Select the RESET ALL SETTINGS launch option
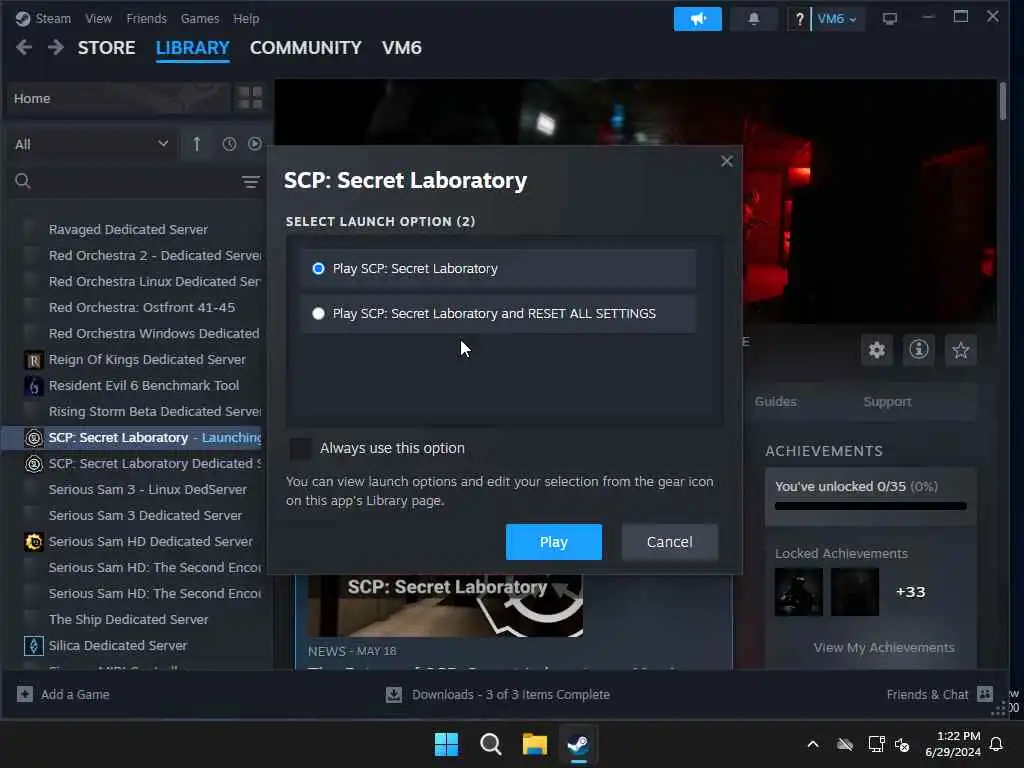The height and width of the screenshot is (768, 1024). pos(498,313)
